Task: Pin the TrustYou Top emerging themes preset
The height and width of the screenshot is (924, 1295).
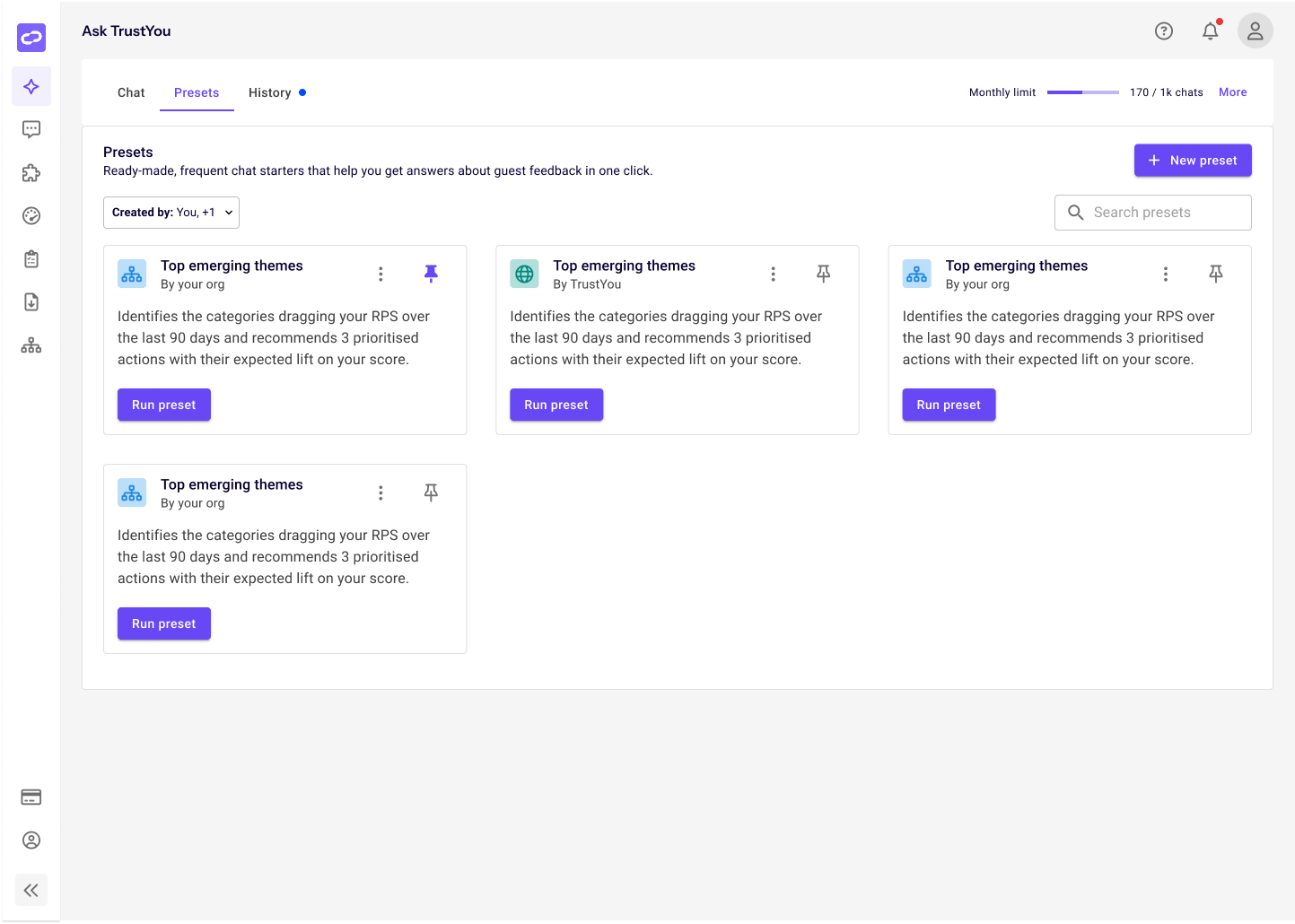Action: (x=823, y=274)
